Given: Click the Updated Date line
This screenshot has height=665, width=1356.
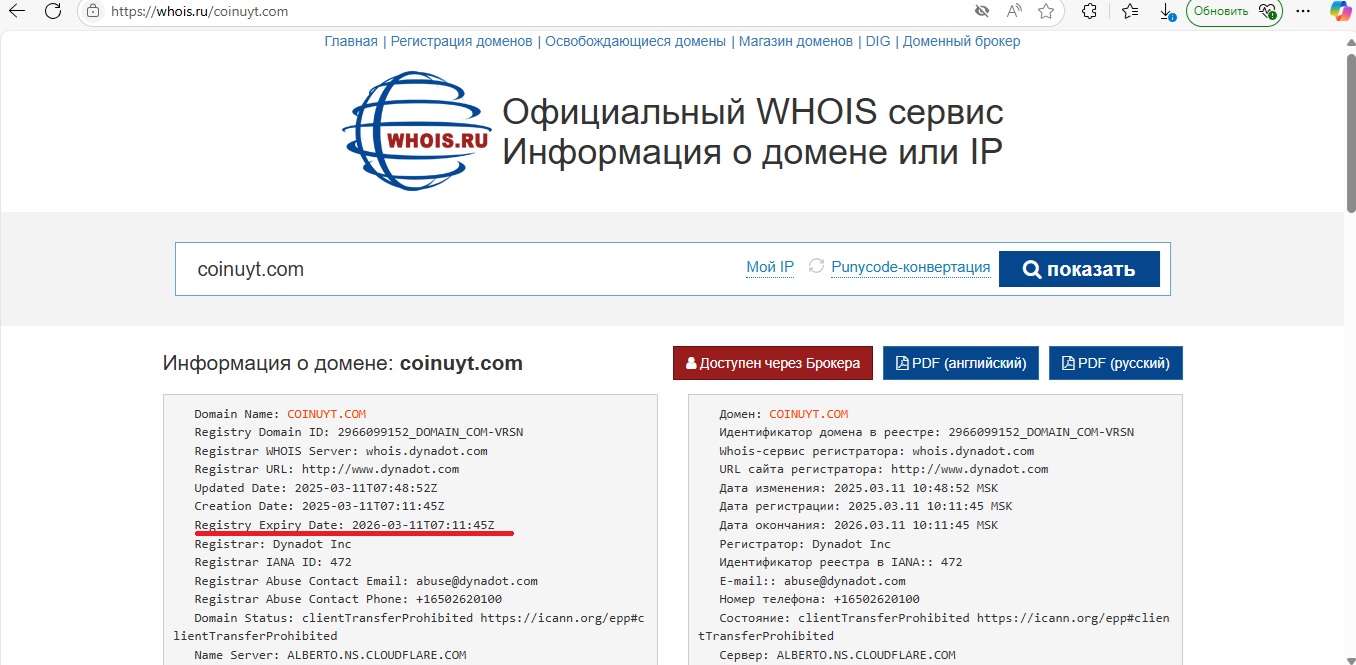Looking at the screenshot, I should [x=316, y=488].
